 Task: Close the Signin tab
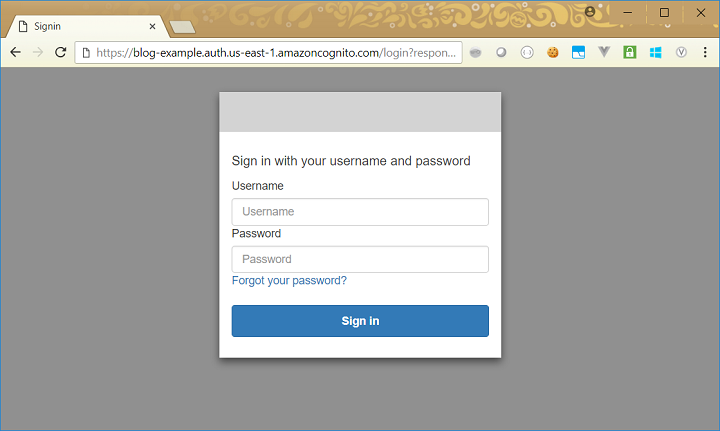[x=152, y=27]
